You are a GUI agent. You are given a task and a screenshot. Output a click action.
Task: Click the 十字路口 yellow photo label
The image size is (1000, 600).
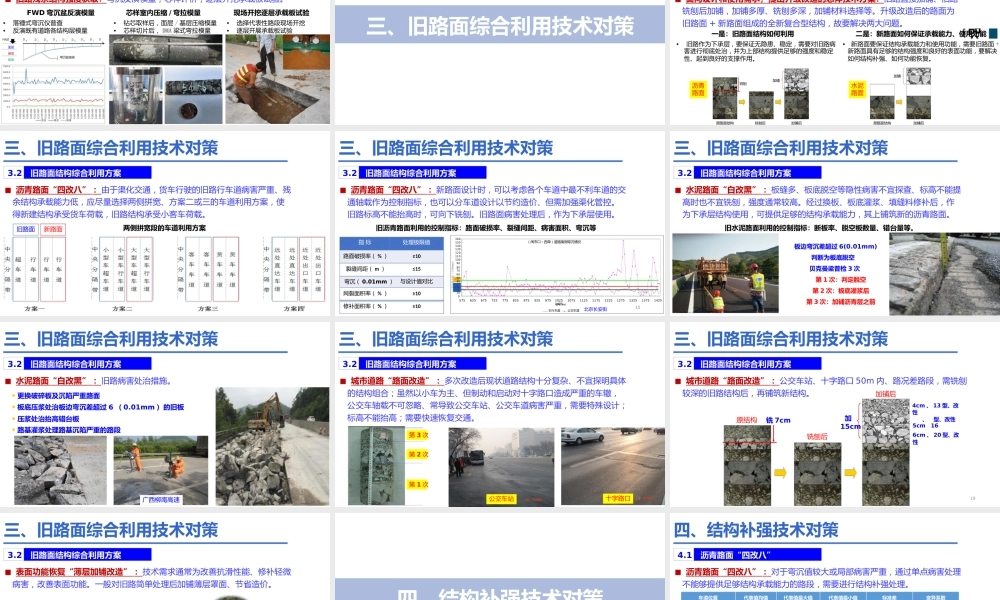click(x=617, y=498)
